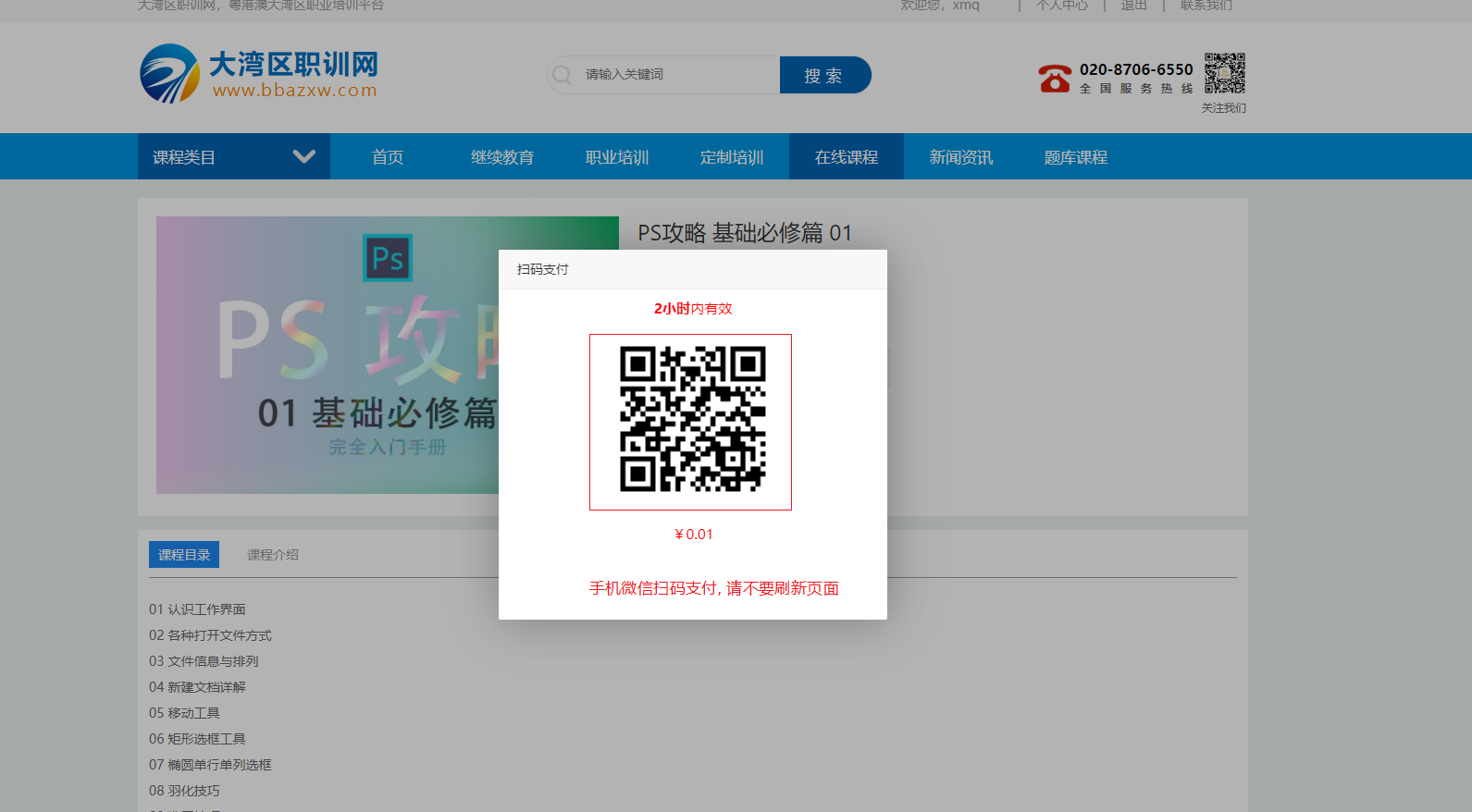Open lesson 04 新建文档详解
This screenshot has height=812, width=1472.
pos(197,687)
